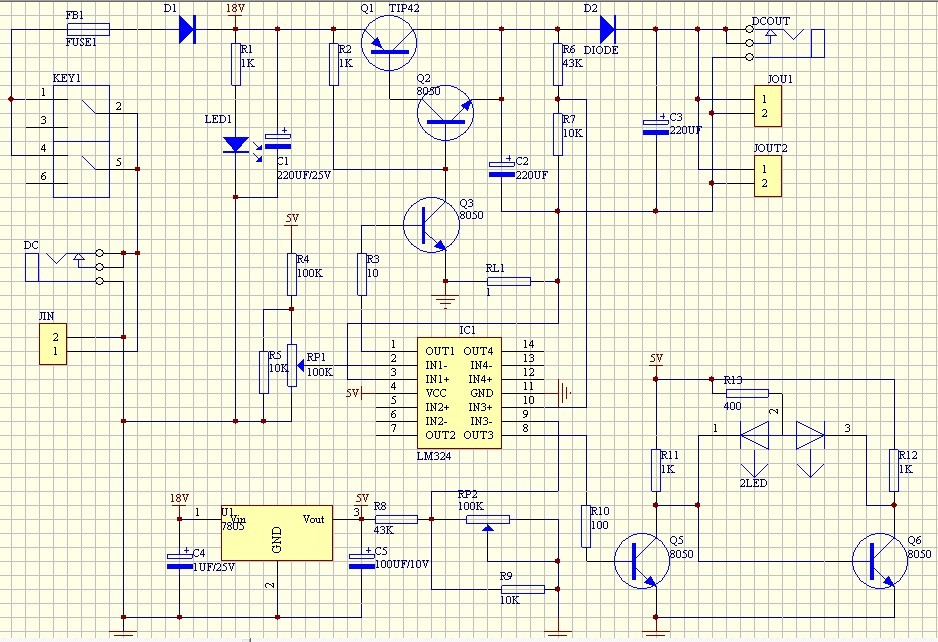
Task: Click the Q2 8050 transistor symbol
Action: point(445,113)
